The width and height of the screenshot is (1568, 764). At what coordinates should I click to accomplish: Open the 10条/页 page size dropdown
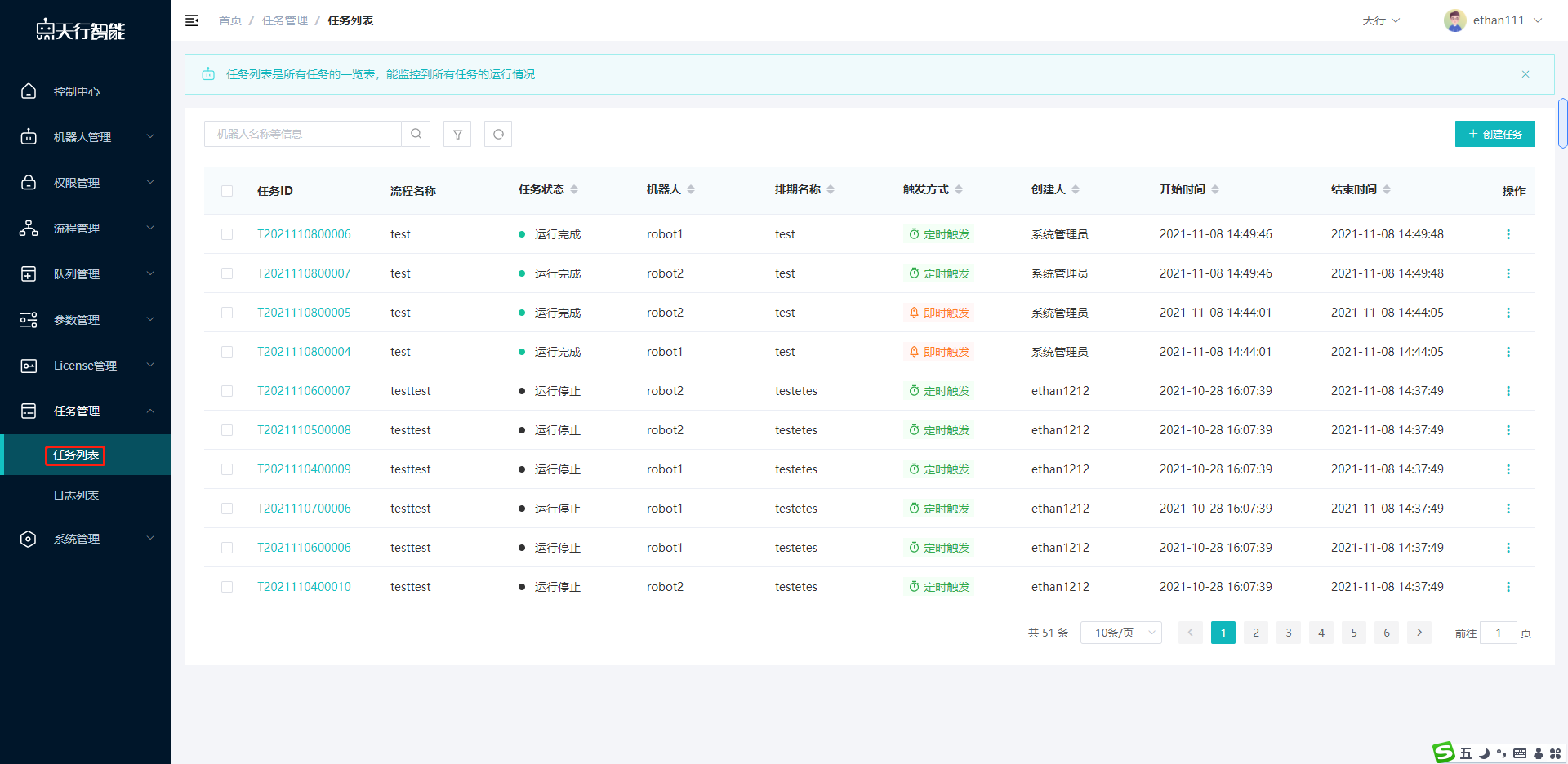coord(1120,633)
